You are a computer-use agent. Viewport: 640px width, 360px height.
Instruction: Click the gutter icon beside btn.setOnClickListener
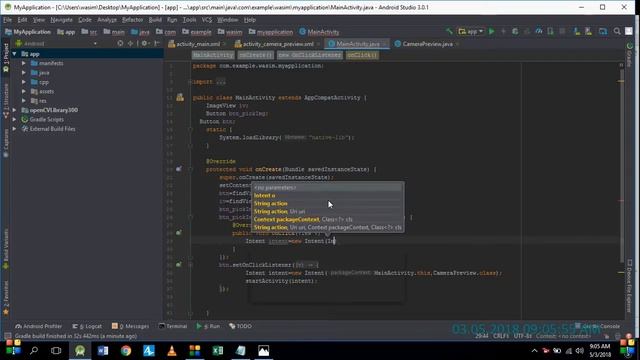[x=179, y=264]
